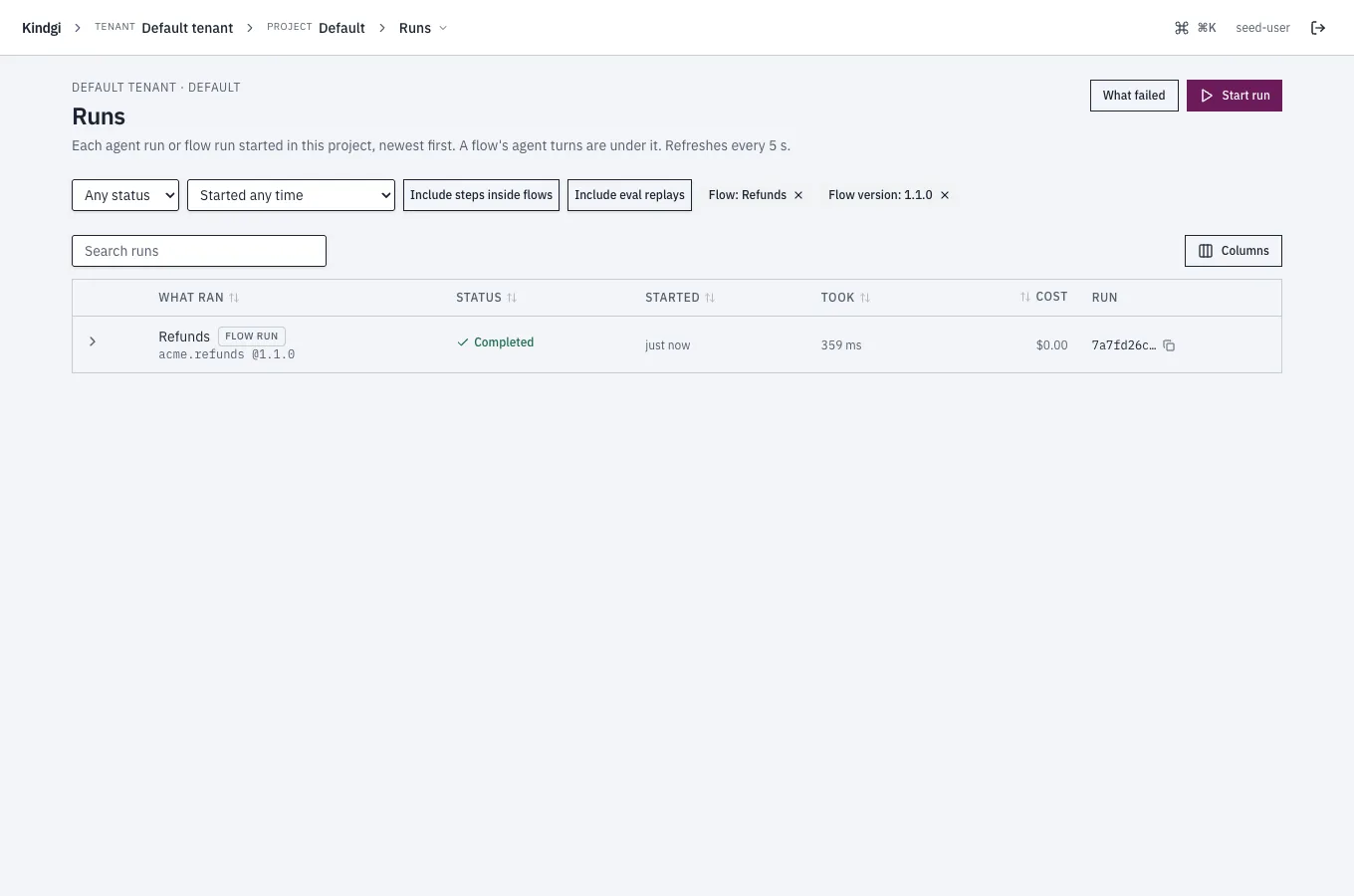
Task: Open the Any status dropdown
Action: [125, 195]
